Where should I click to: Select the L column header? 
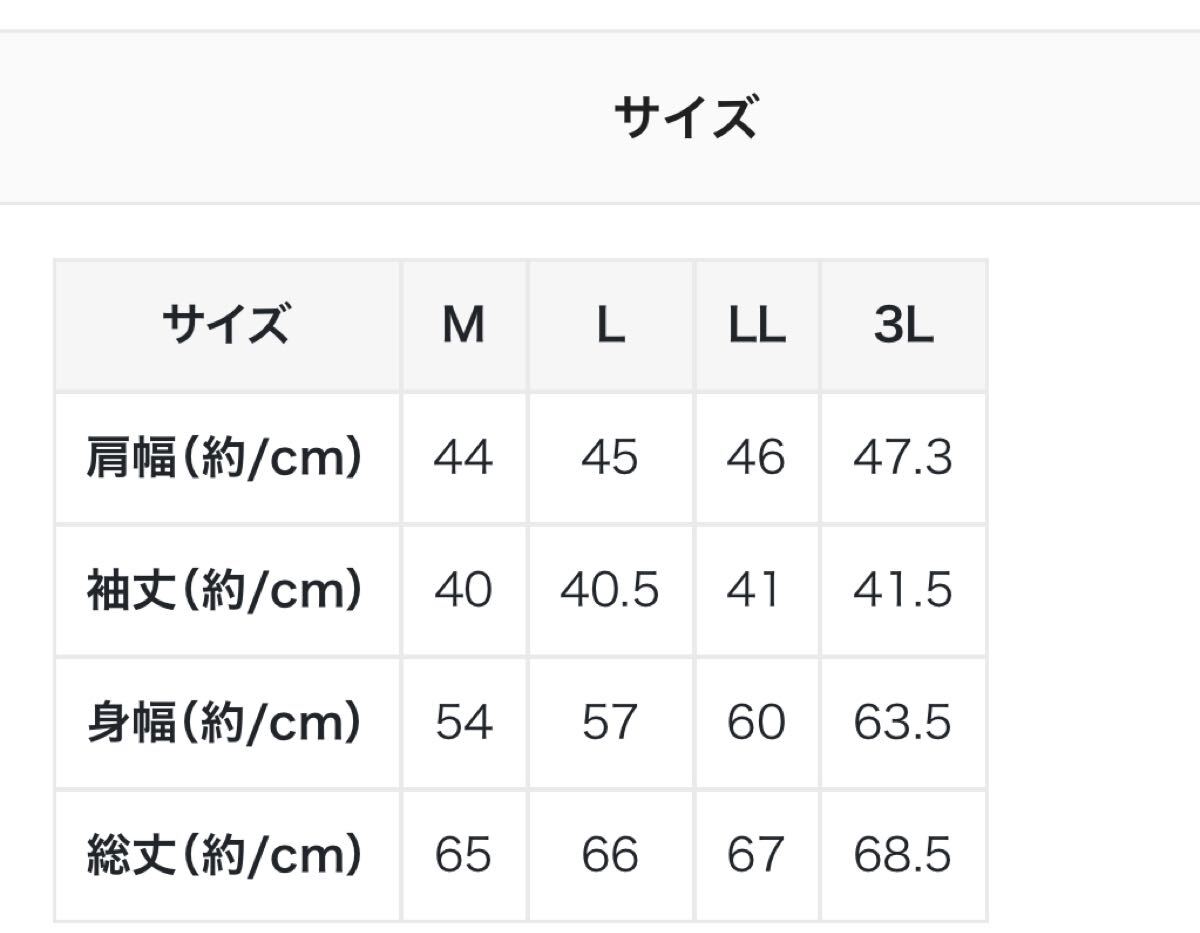click(x=611, y=326)
